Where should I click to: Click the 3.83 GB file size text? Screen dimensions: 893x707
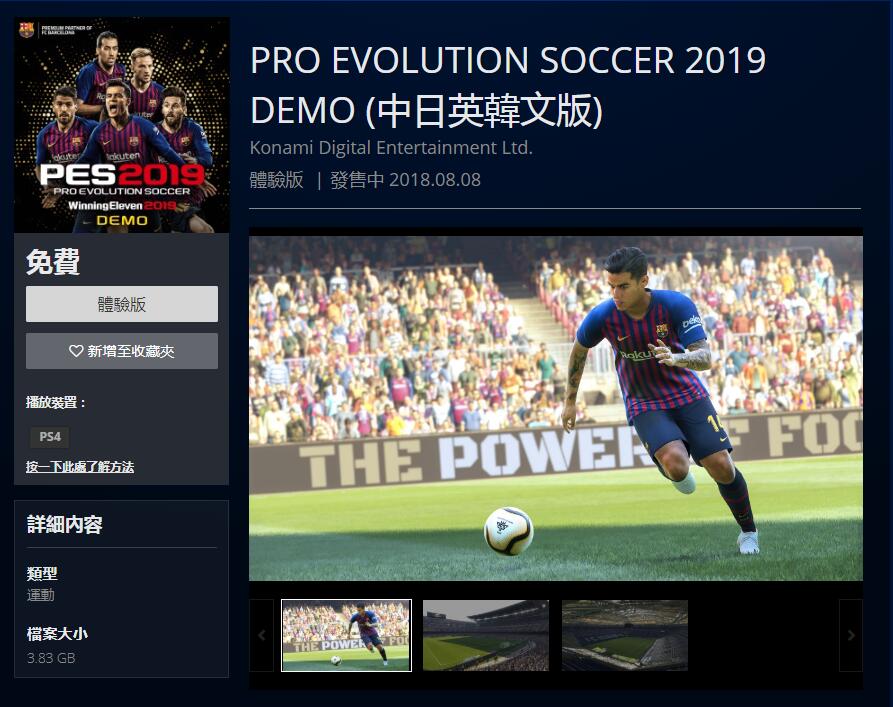coord(51,658)
